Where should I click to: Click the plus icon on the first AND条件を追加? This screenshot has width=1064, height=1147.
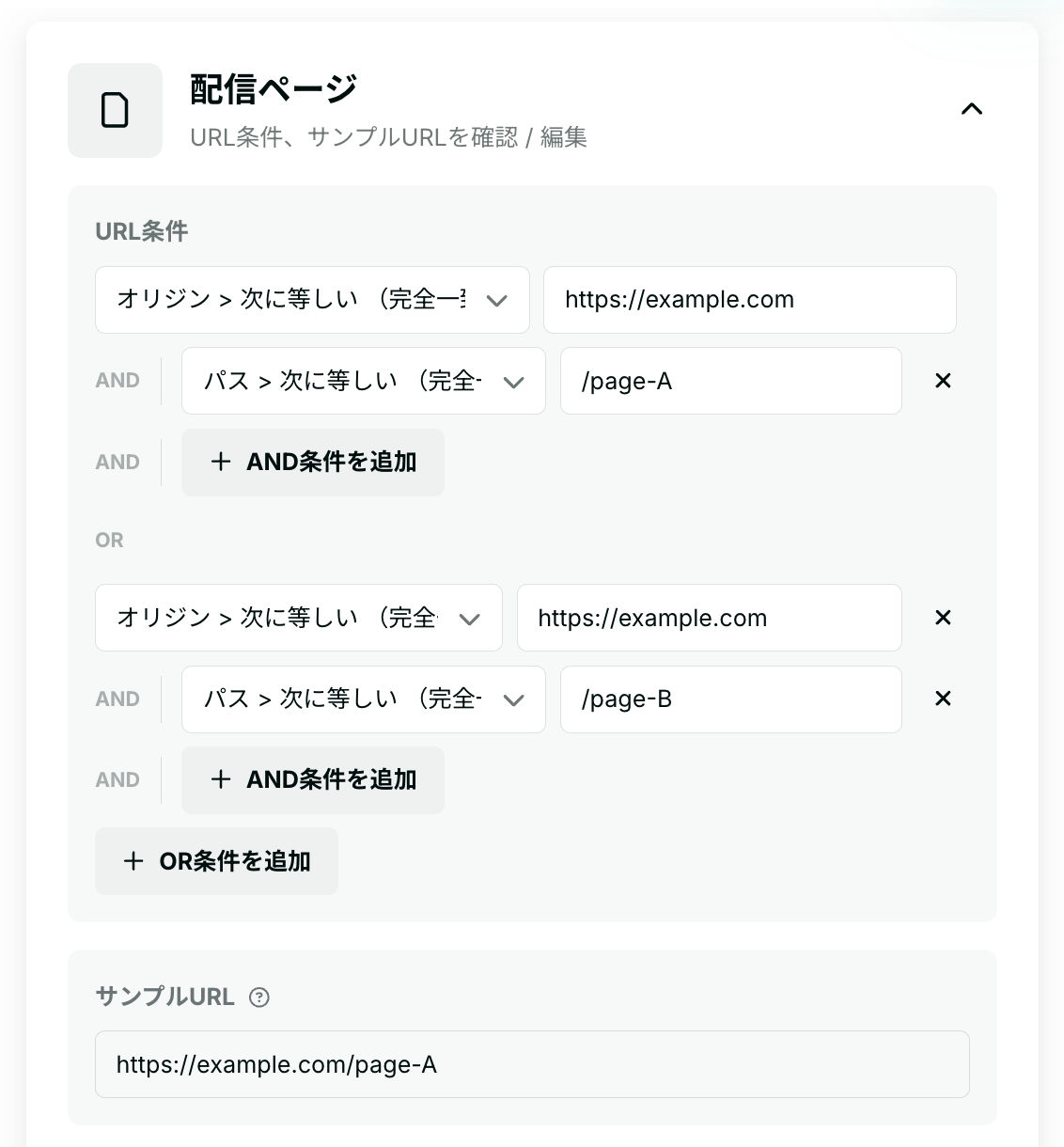221,462
